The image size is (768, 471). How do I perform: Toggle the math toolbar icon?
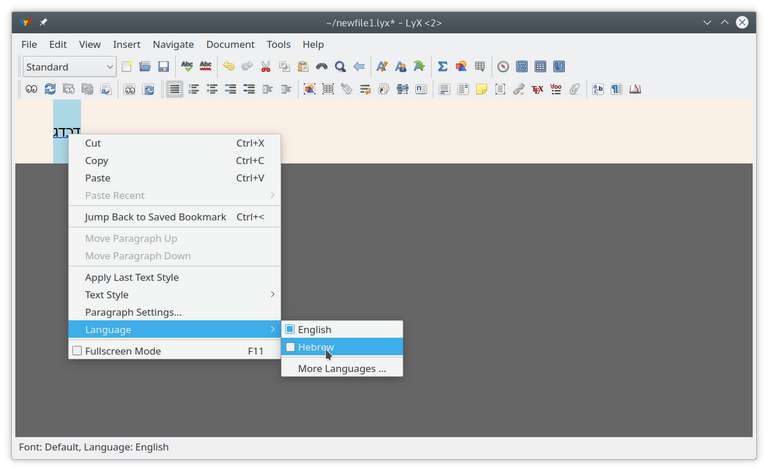(522, 67)
